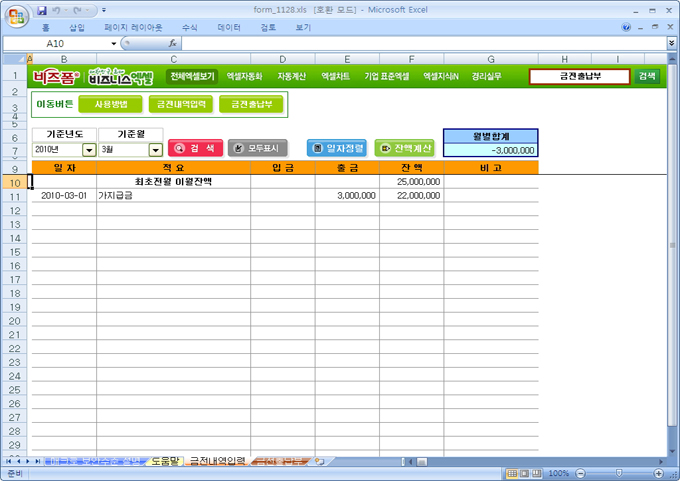This screenshot has height=481, width=680.
Task: Expand the formula bar with chevron
Action: point(671,43)
